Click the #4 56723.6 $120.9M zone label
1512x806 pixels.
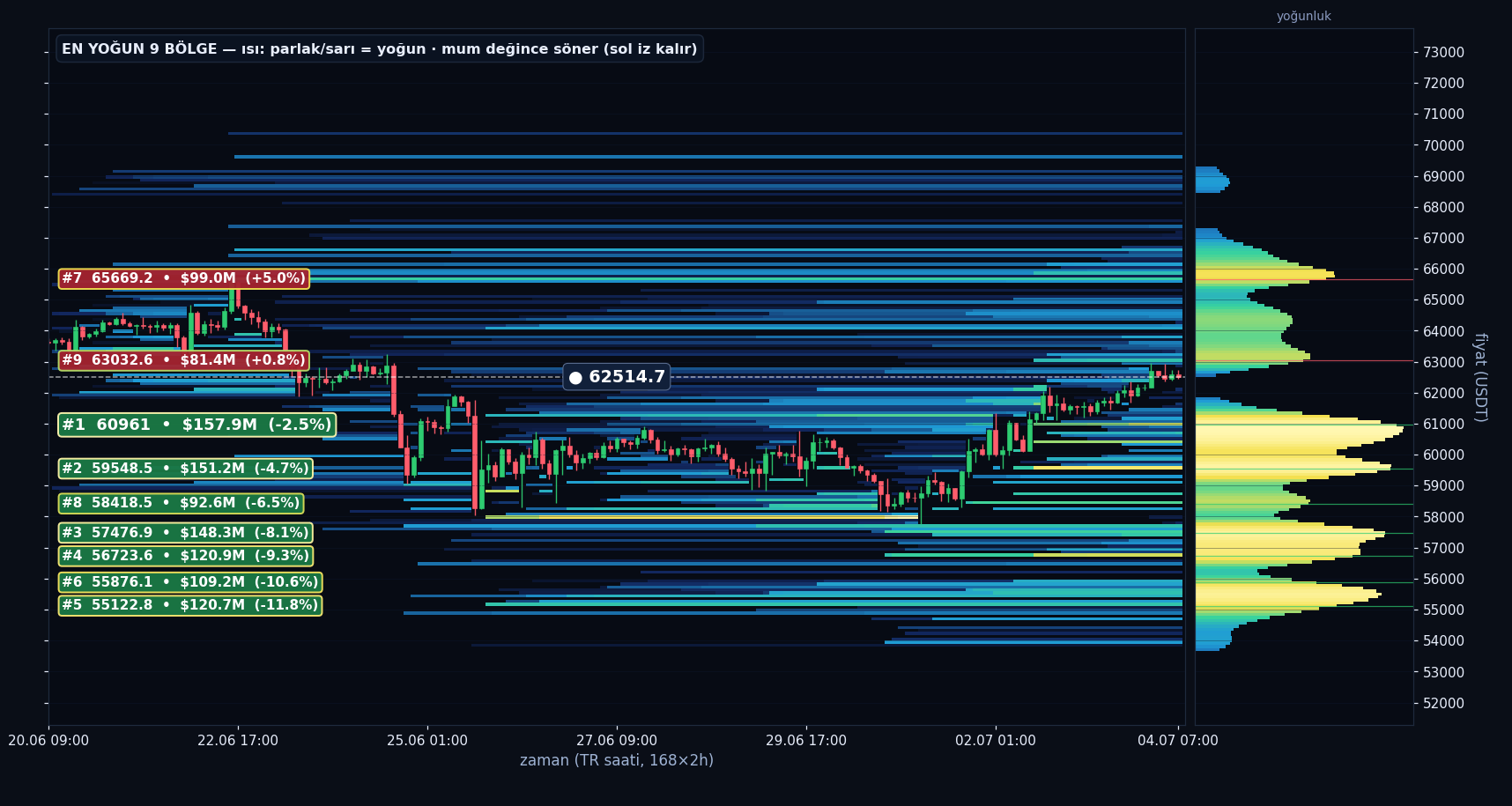pyautogui.click(x=185, y=556)
